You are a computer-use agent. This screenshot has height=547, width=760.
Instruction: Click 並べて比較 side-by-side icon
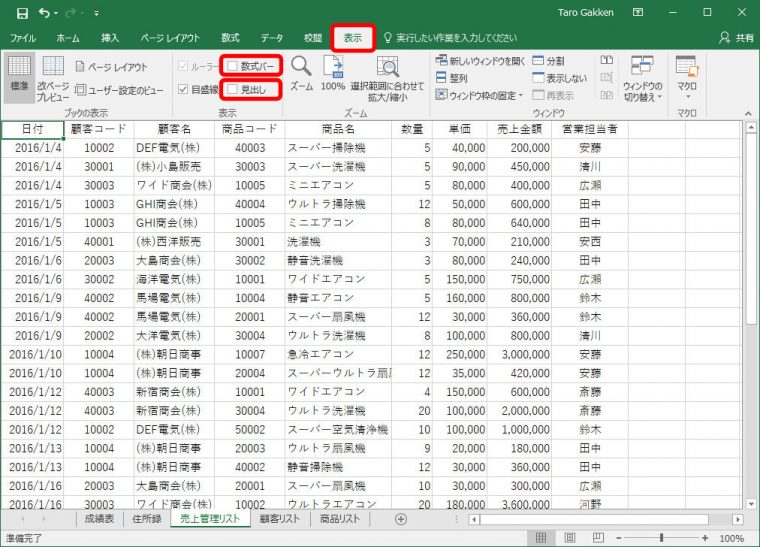tap(606, 61)
